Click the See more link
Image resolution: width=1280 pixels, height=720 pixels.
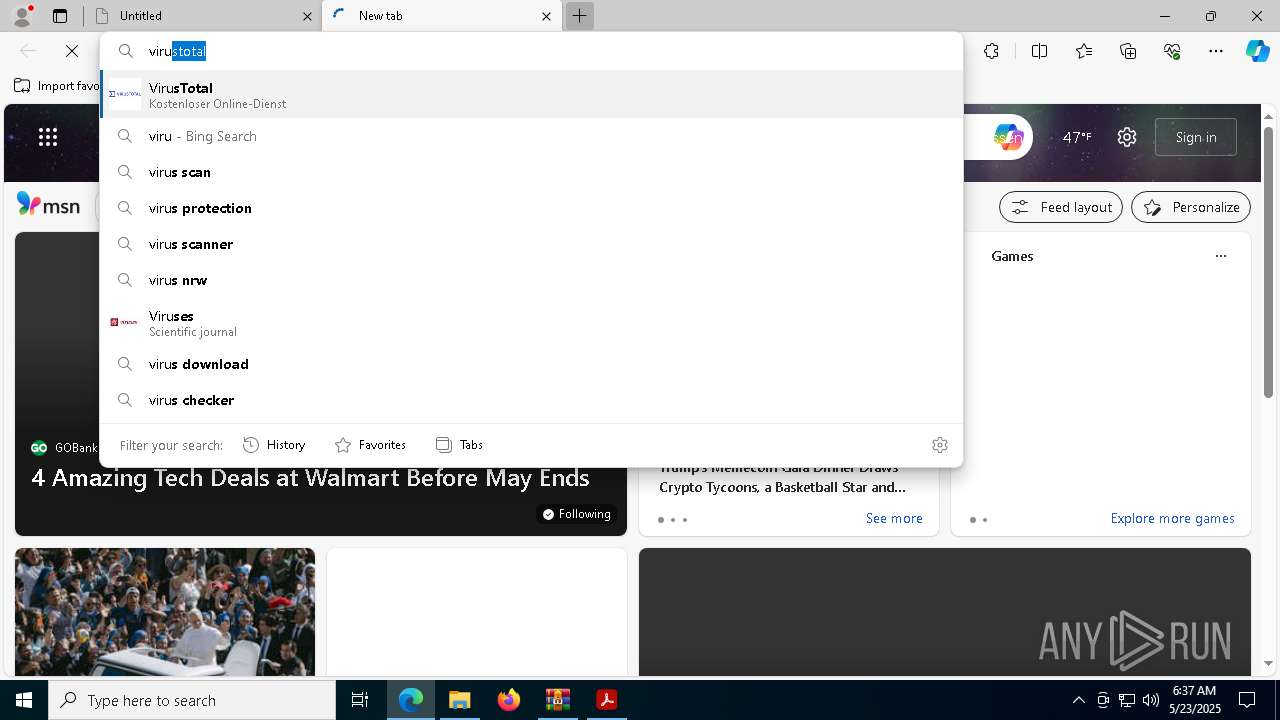click(894, 518)
